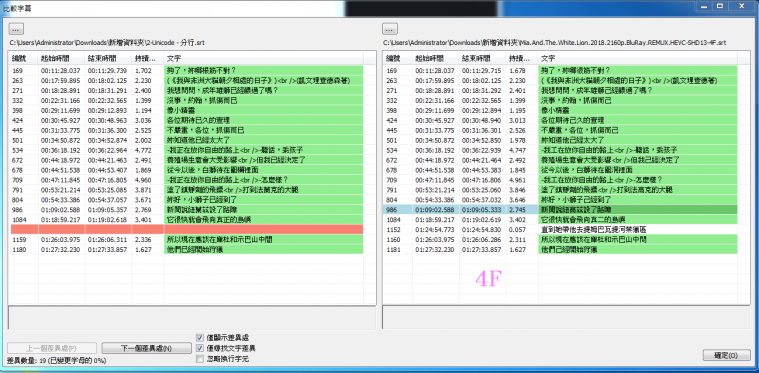The width and height of the screenshot is (759, 373).
Task: Select right row 1084 ending 01:19:02.619
Action: pyautogui.click(x=561, y=219)
